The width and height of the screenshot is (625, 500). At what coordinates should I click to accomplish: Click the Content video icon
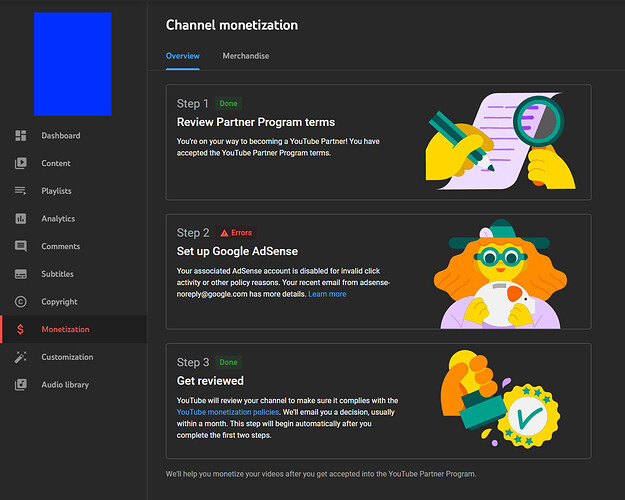pyautogui.click(x=21, y=163)
